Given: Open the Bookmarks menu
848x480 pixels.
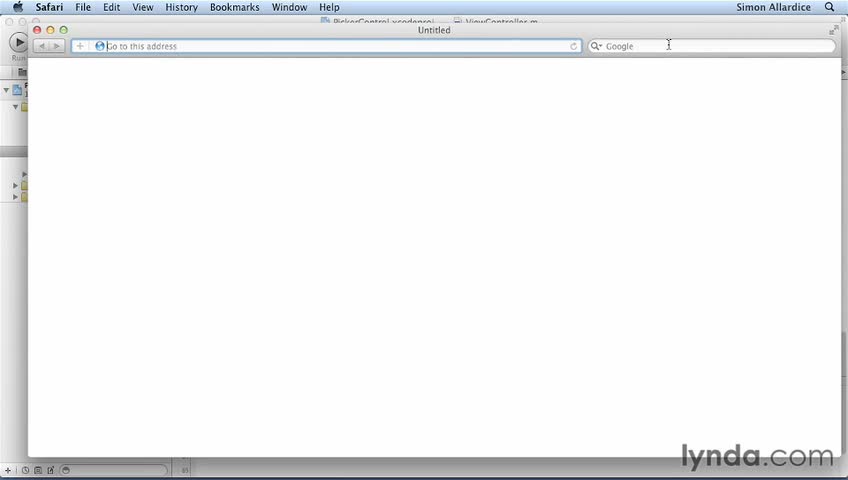Looking at the screenshot, I should (x=235, y=7).
